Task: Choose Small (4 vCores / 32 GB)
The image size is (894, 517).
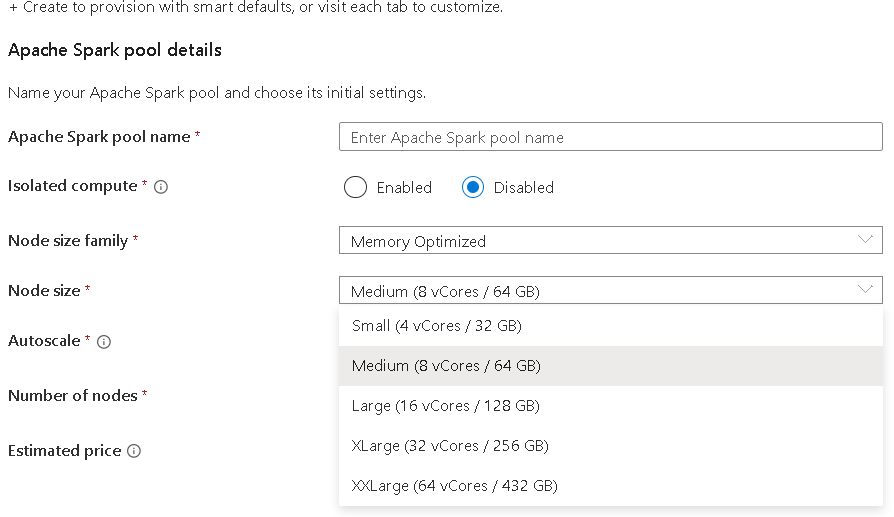Action: click(437, 326)
